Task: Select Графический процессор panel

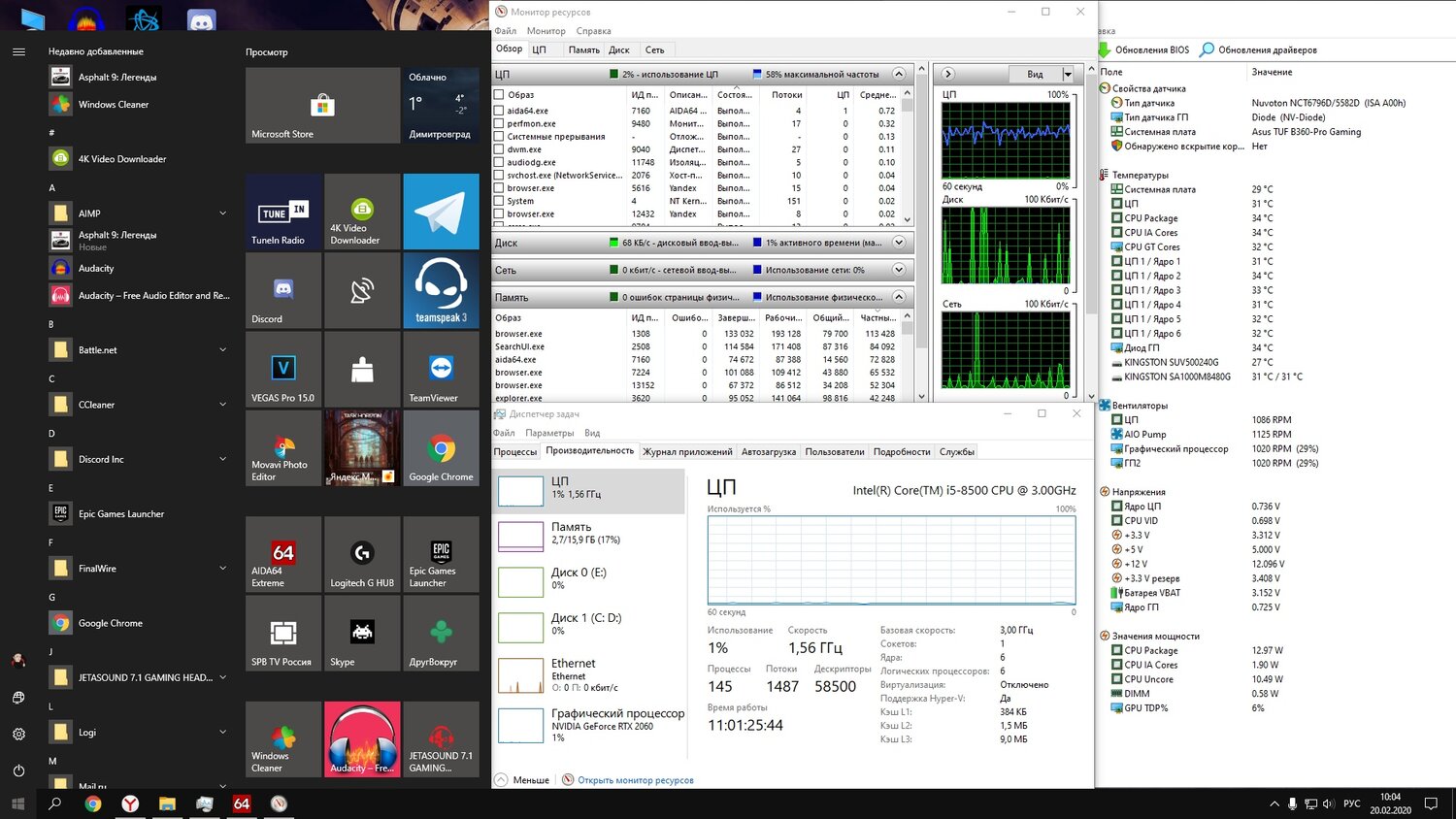Action: click(591, 725)
